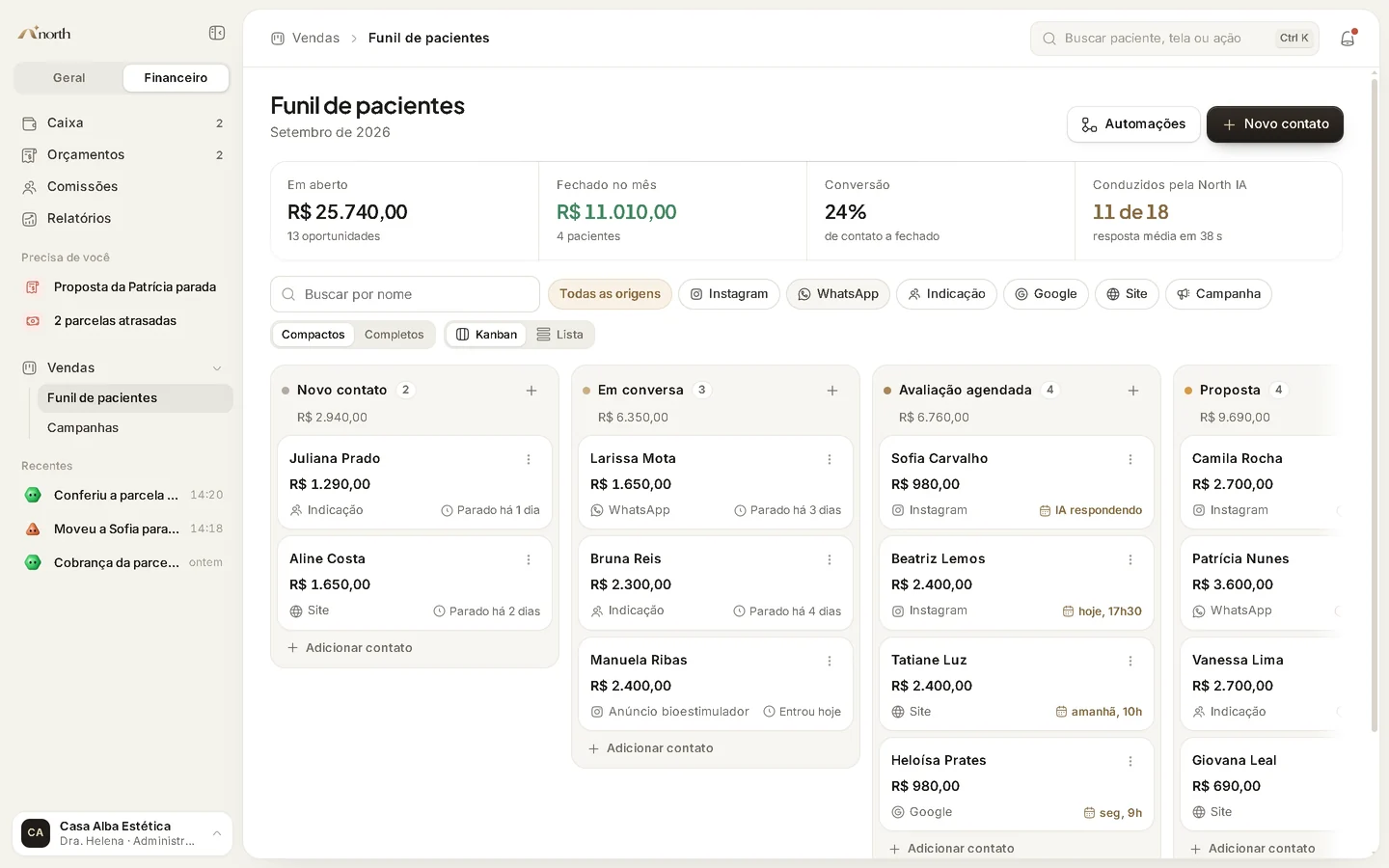Open Relatórios in the sidebar
Viewport: 1389px width, 868px height.
[123, 218]
